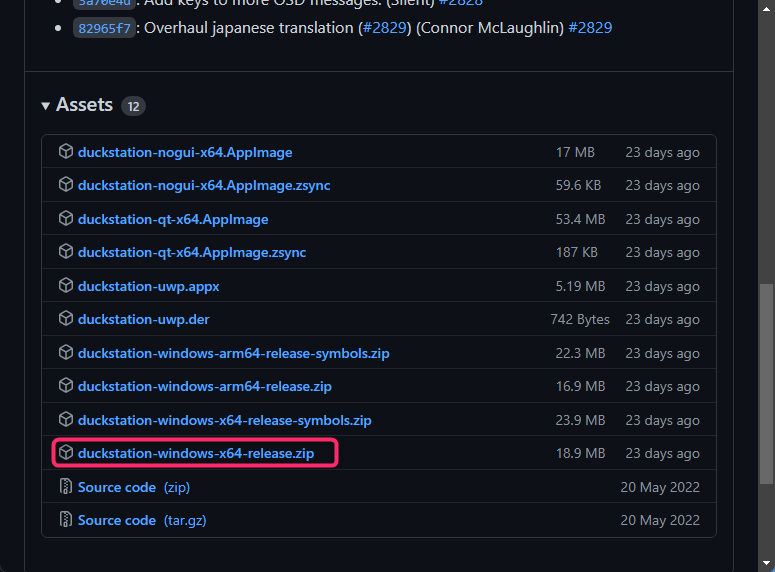Click package icon beside duckstation-uwp.appx
This screenshot has height=572, width=775.
66,285
